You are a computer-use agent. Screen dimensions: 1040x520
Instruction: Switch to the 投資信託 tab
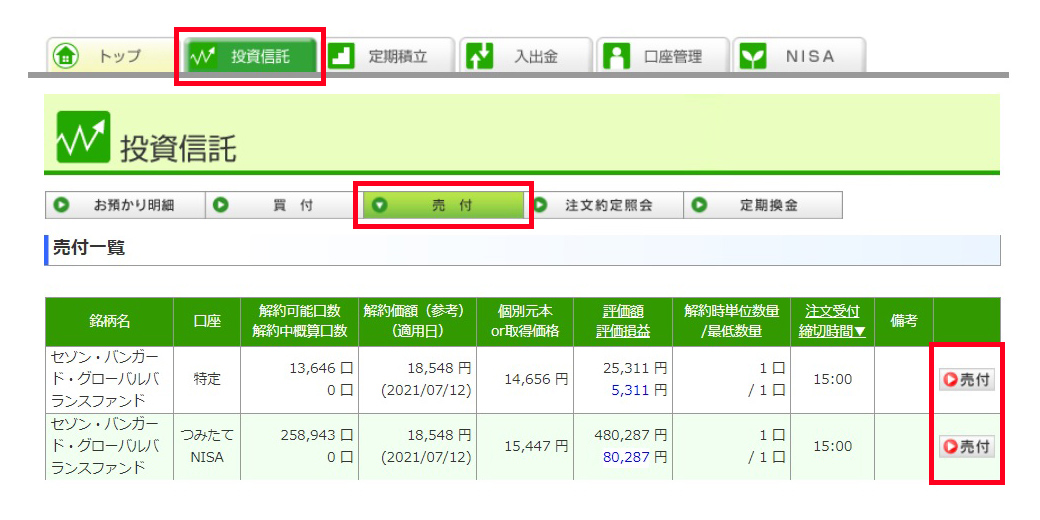pyautogui.click(x=250, y=56)
